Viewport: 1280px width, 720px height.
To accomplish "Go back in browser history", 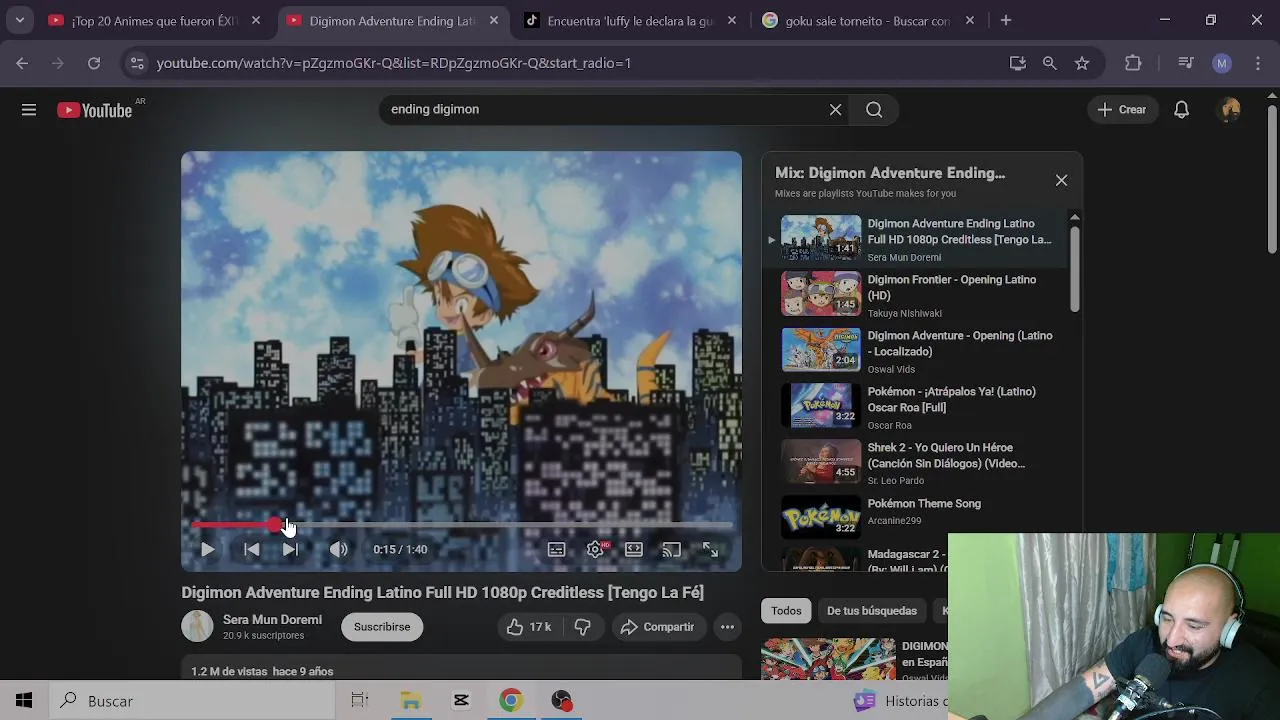I will coord(22,63).
